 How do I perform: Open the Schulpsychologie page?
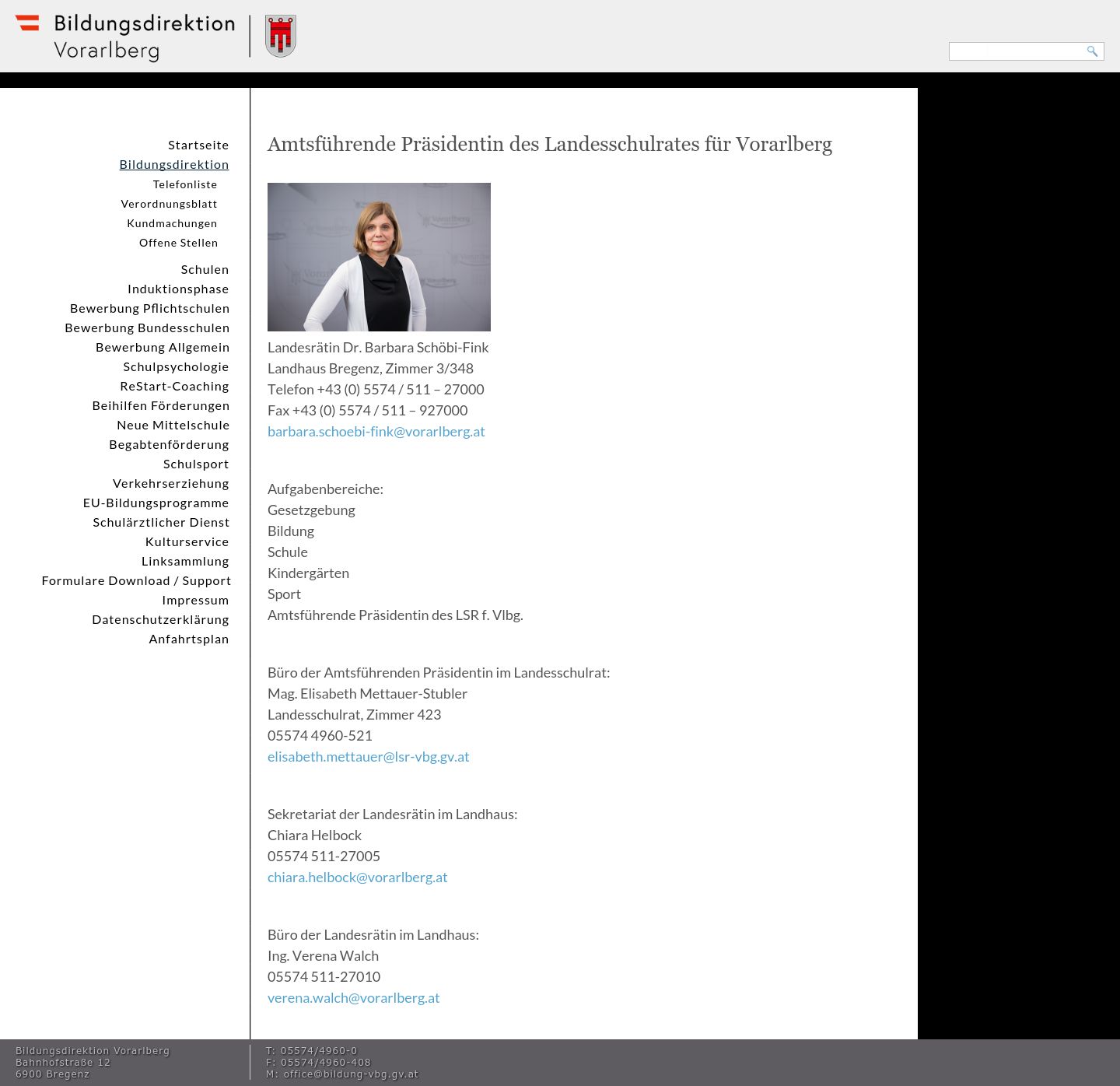tap(176, 366)
